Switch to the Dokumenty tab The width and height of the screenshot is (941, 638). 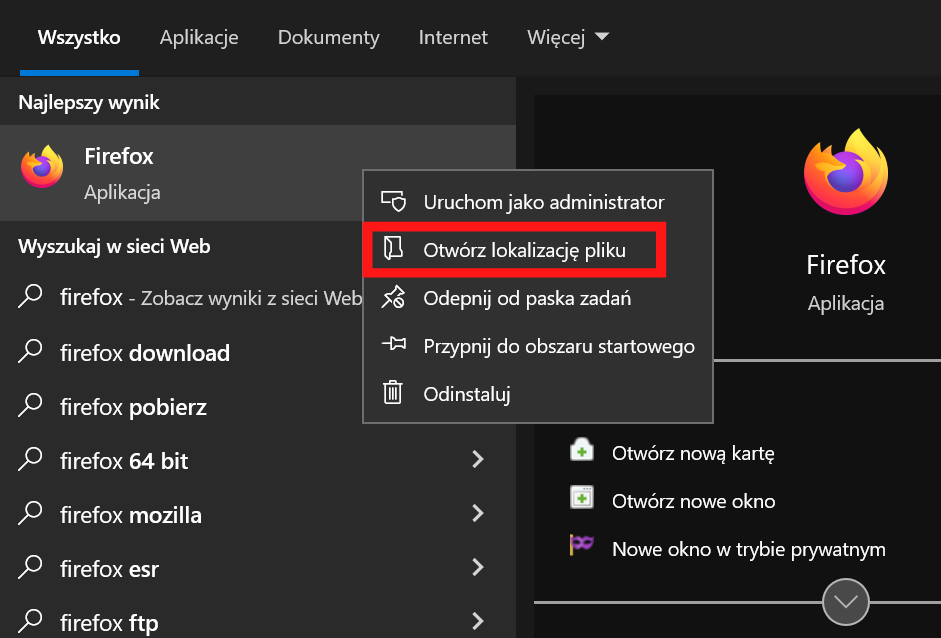point(328,37)
